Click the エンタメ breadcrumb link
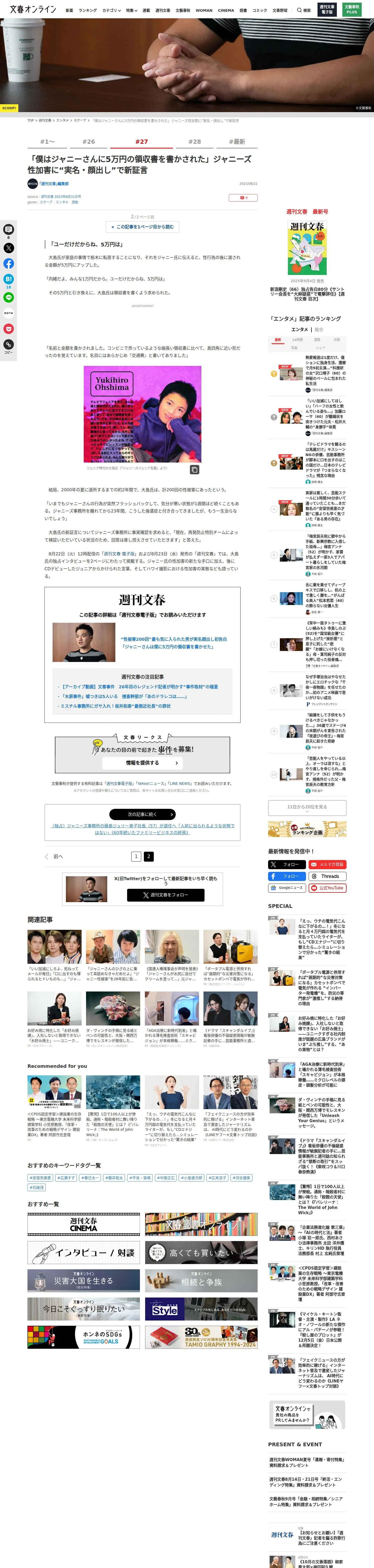 pos(63,120)
